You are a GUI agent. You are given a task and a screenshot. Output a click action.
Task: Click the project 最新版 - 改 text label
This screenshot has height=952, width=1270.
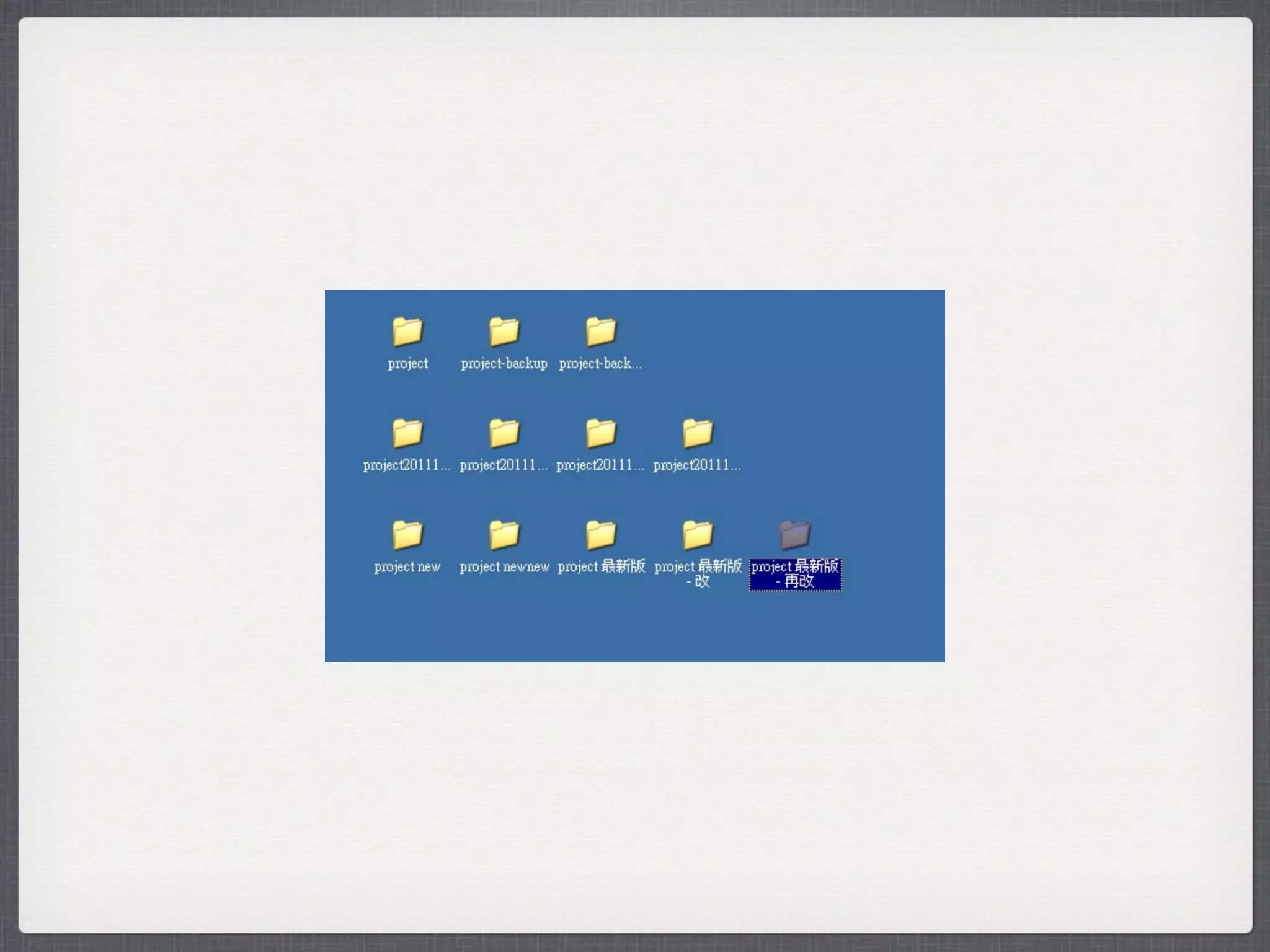[x=698, y=573]
